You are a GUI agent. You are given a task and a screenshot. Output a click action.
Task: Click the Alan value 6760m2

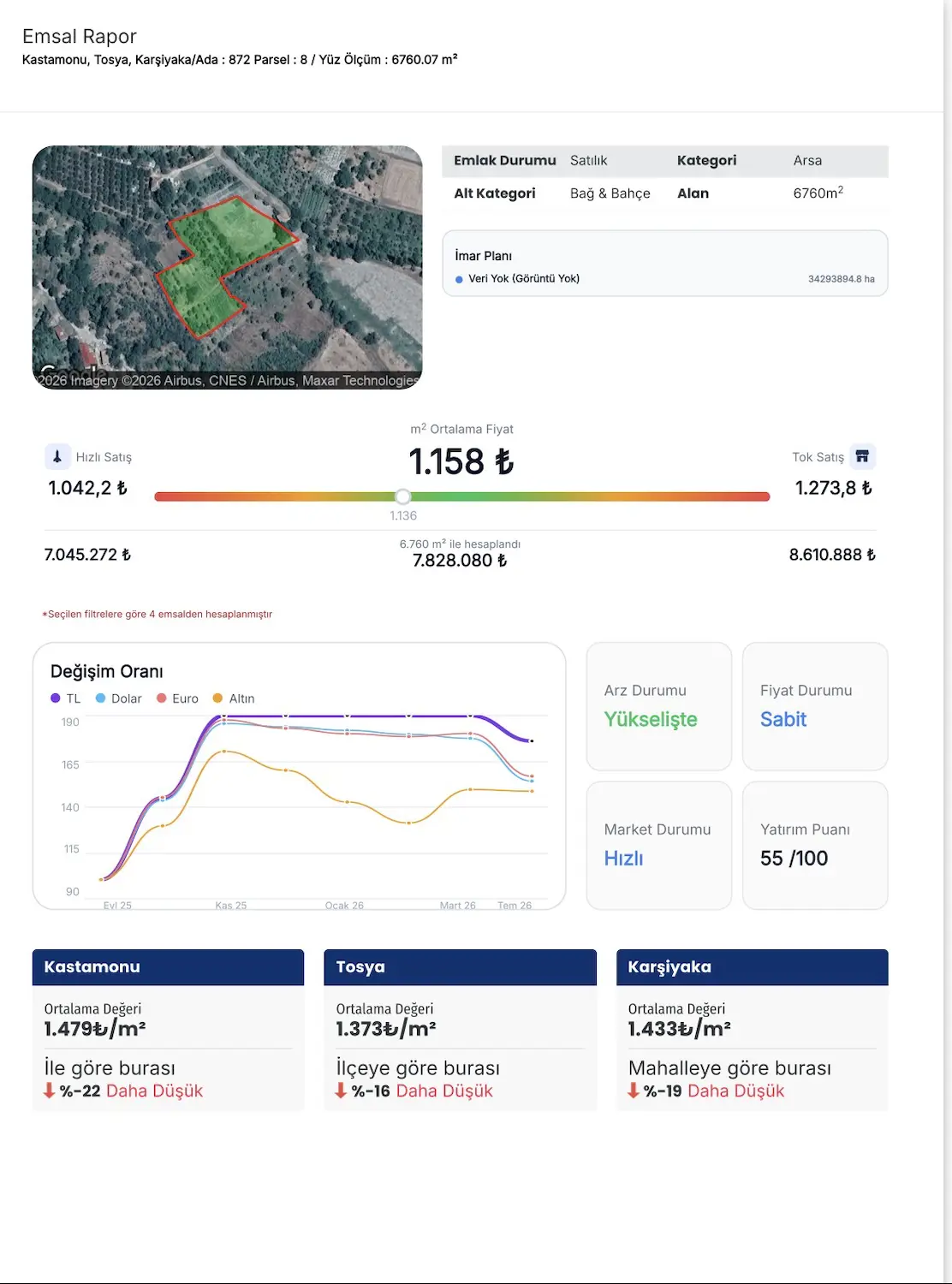tap(818, 193)
